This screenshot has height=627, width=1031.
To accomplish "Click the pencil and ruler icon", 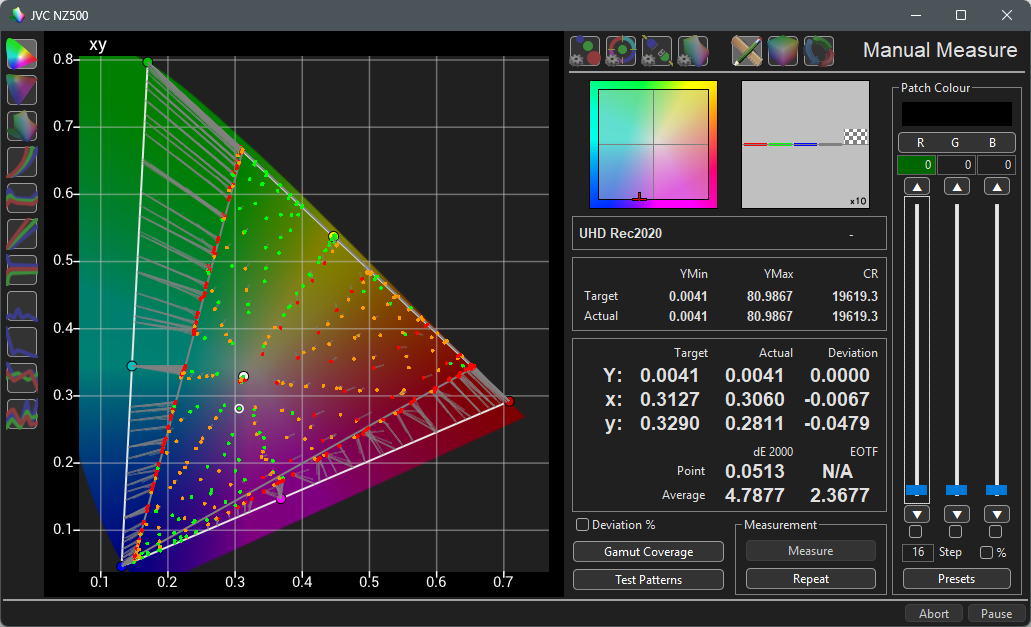I will tap(747, 50).
